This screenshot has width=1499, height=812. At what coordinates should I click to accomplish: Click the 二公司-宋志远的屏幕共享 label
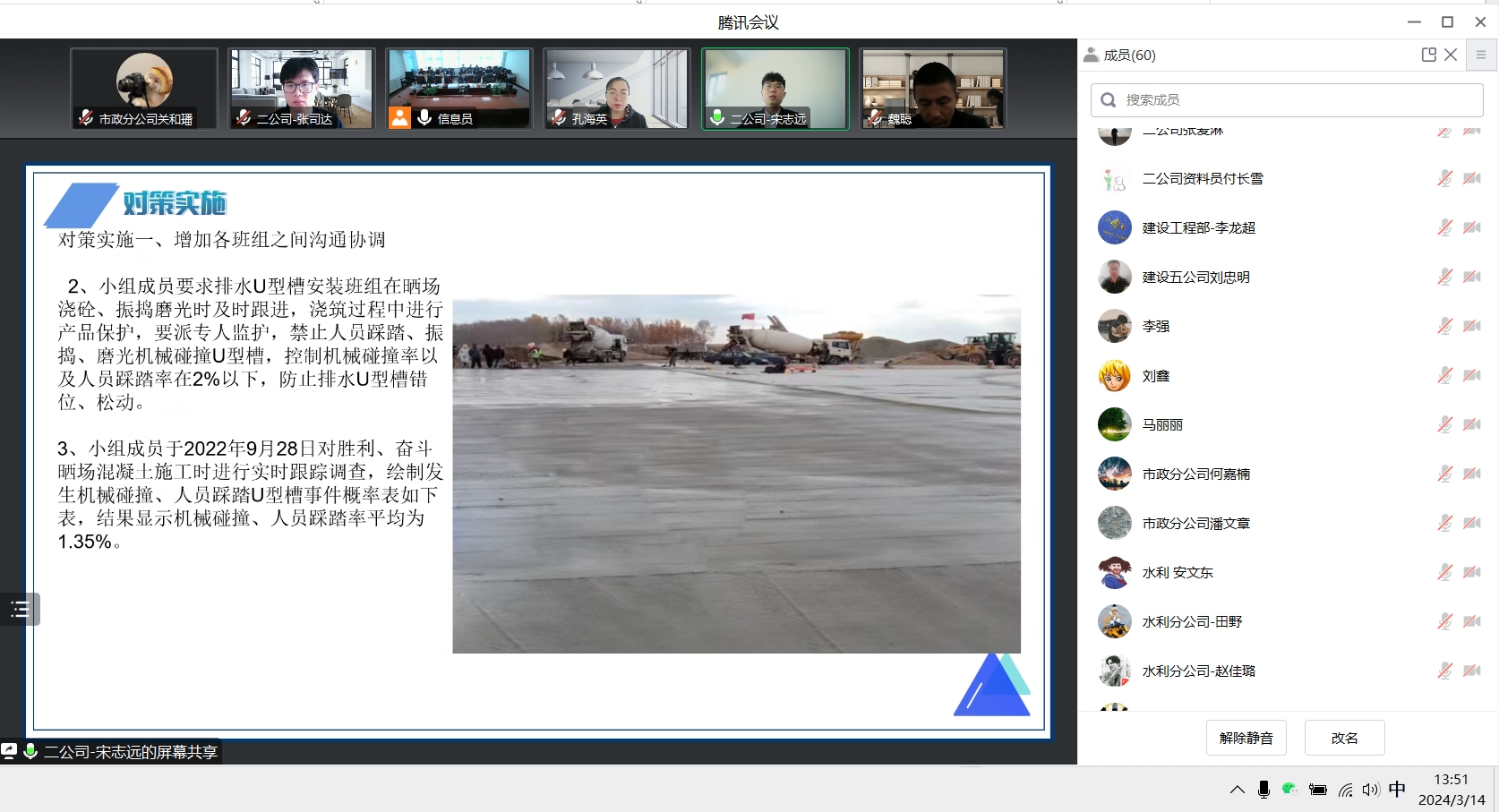click(131, 752)
